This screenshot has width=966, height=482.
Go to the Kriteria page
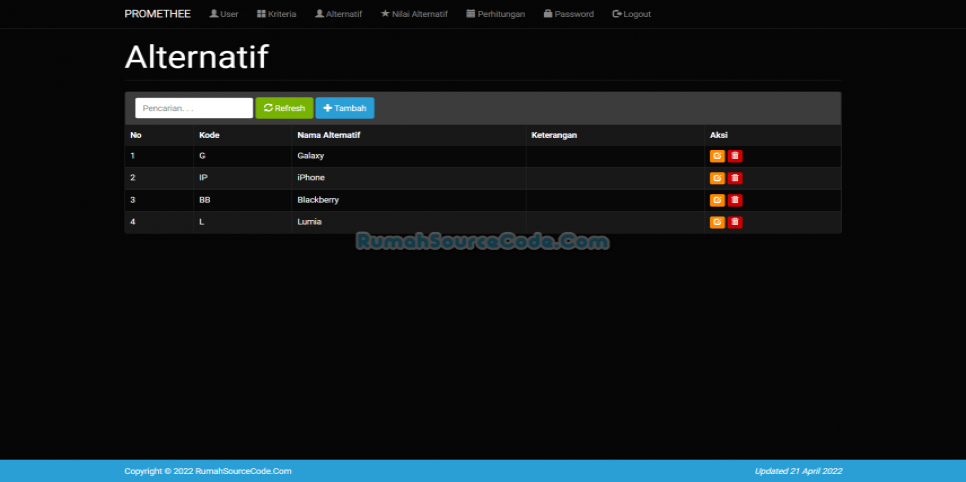tap(276, 14)
